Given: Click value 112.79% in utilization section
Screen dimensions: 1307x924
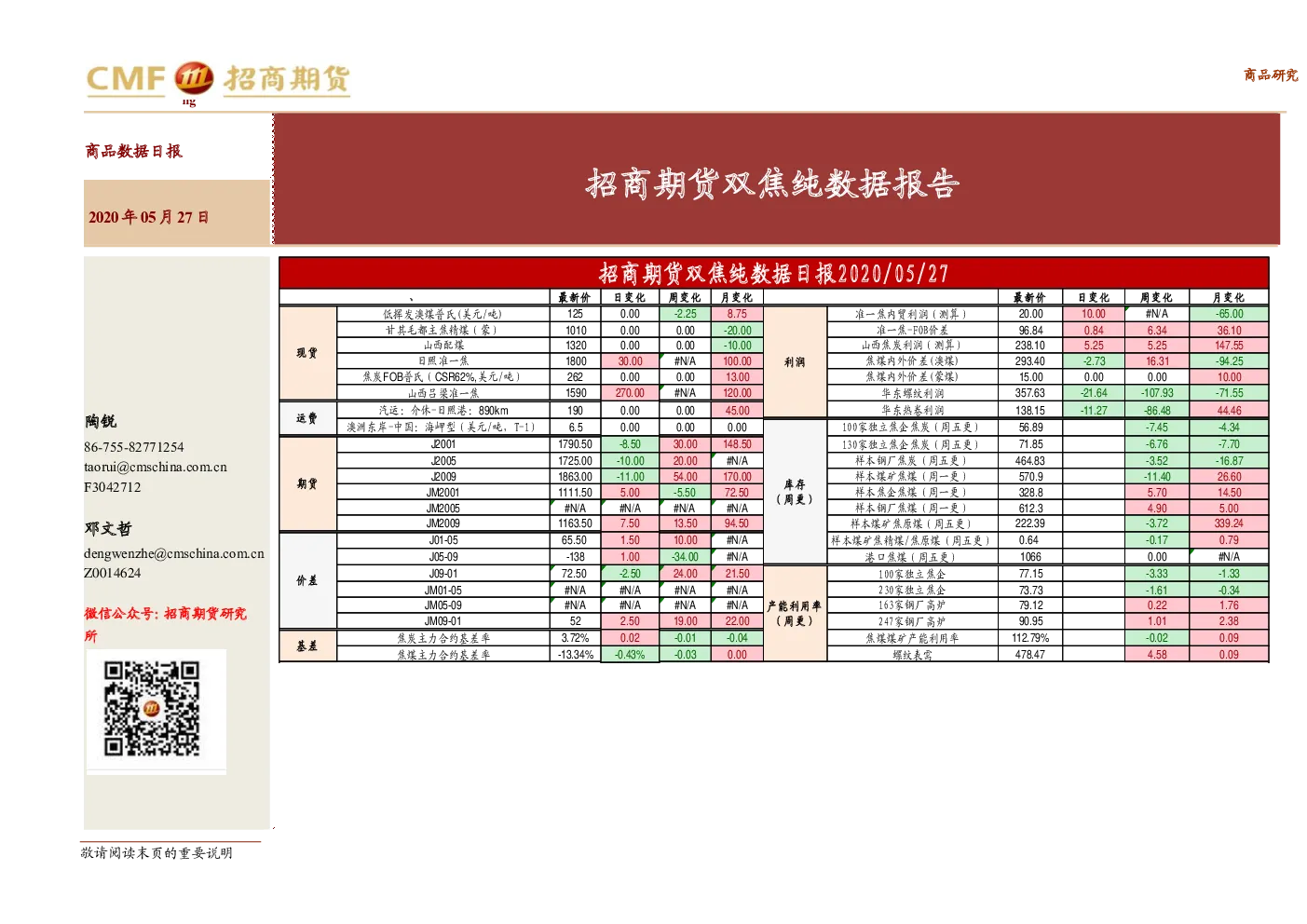Looking at the screenshot, I should [1030, 638].
